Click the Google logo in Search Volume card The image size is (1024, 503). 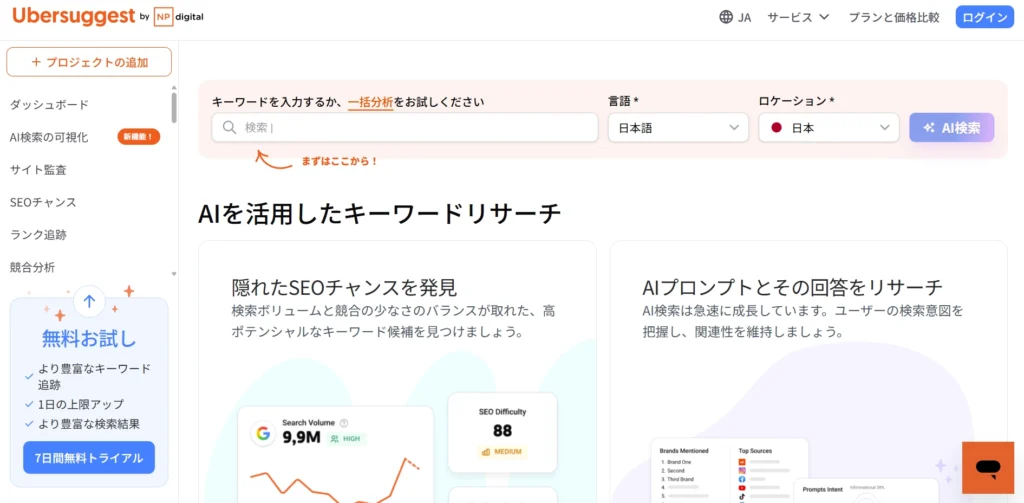[x=263, y=433]
